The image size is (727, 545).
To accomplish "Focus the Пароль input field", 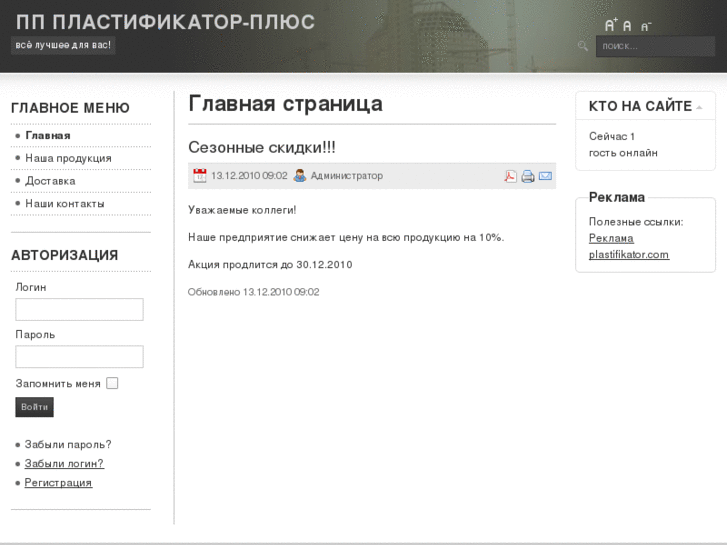I will (79, 357).
